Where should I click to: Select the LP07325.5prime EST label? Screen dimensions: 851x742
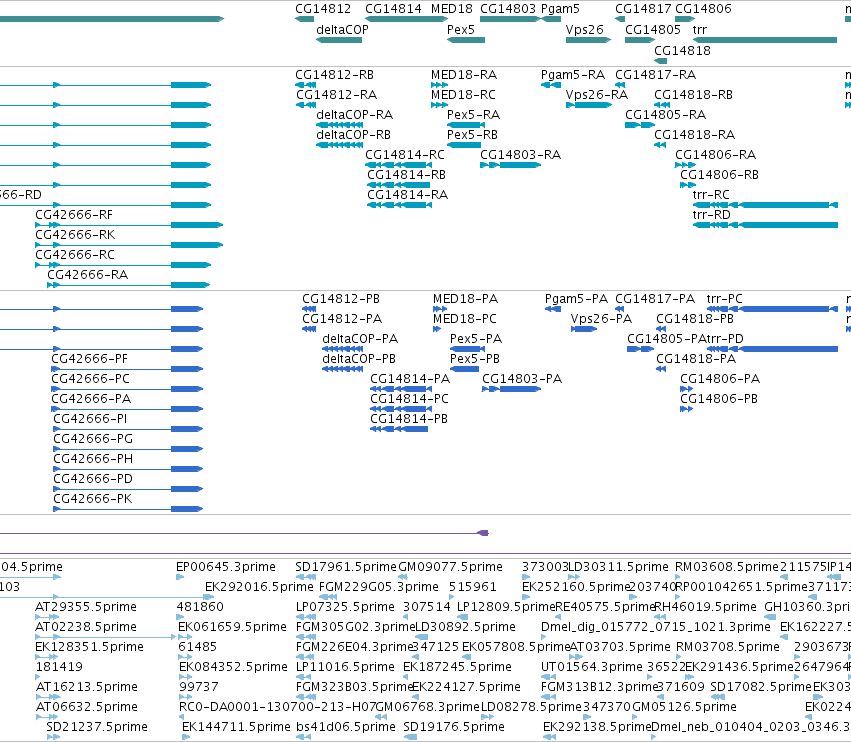click(x=345, y=607)
